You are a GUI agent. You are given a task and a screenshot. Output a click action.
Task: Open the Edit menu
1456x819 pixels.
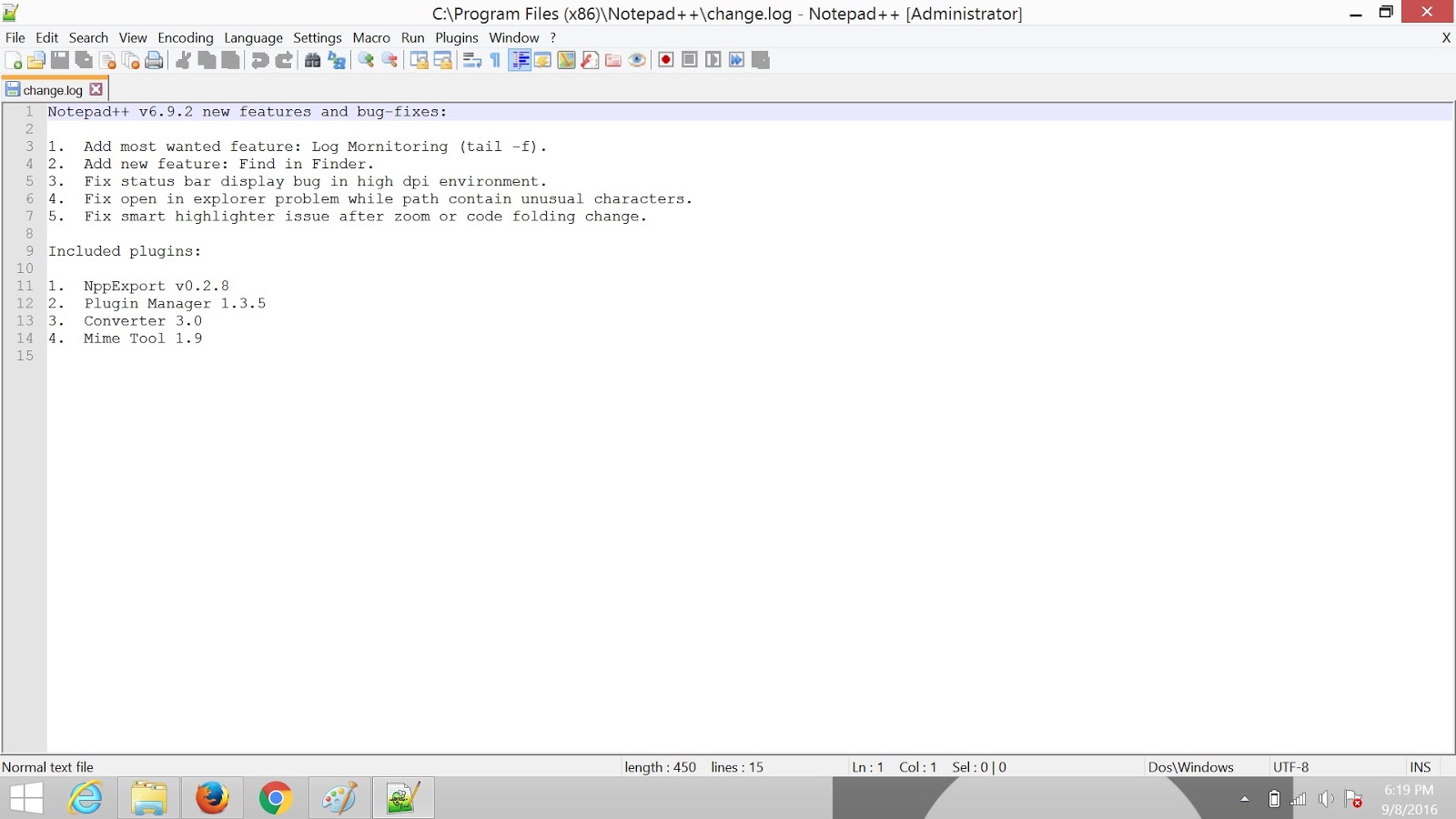[46, 37]
